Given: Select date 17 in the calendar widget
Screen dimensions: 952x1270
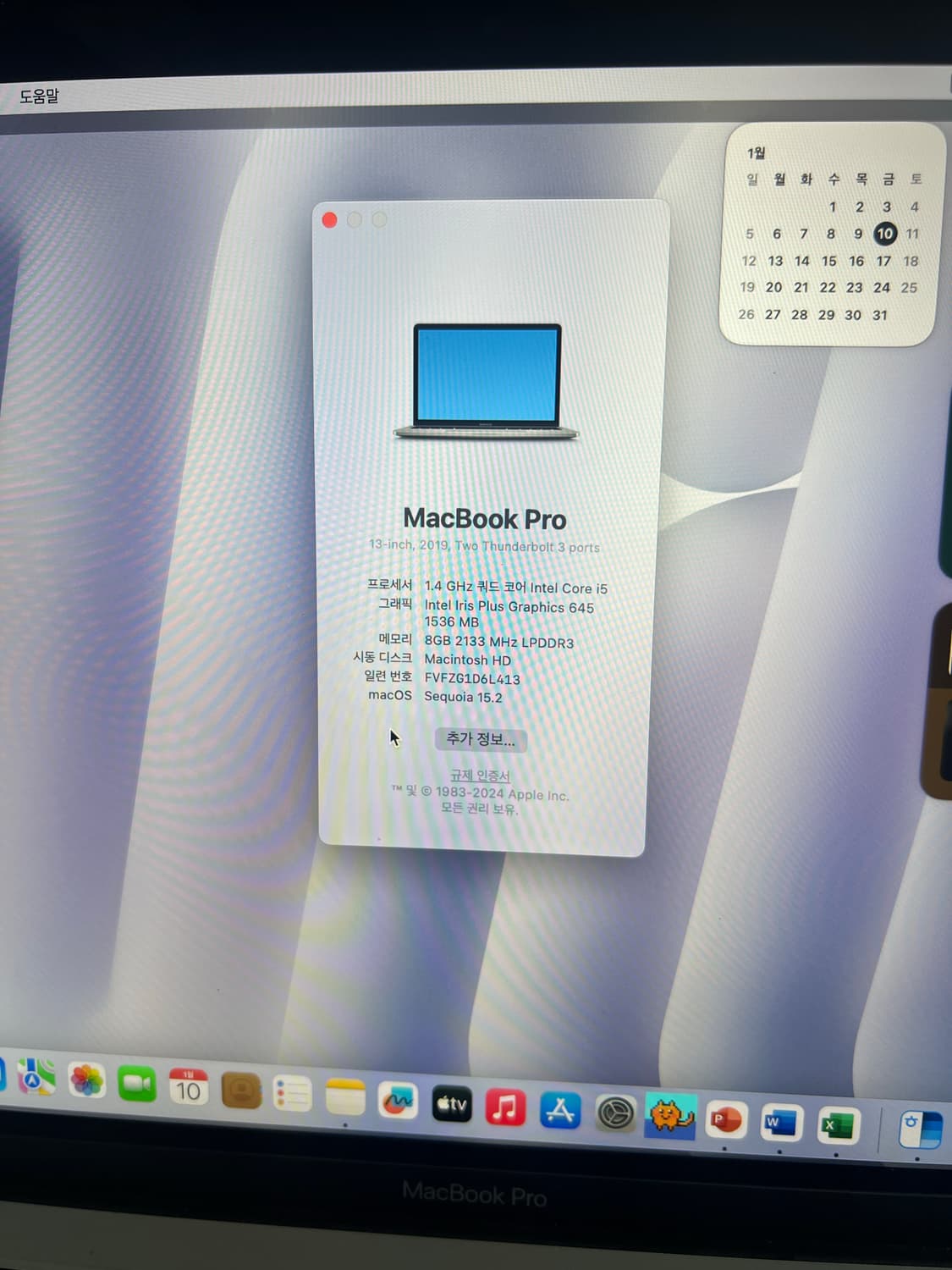Looking at the screenshot, I should tap(883, 261).
